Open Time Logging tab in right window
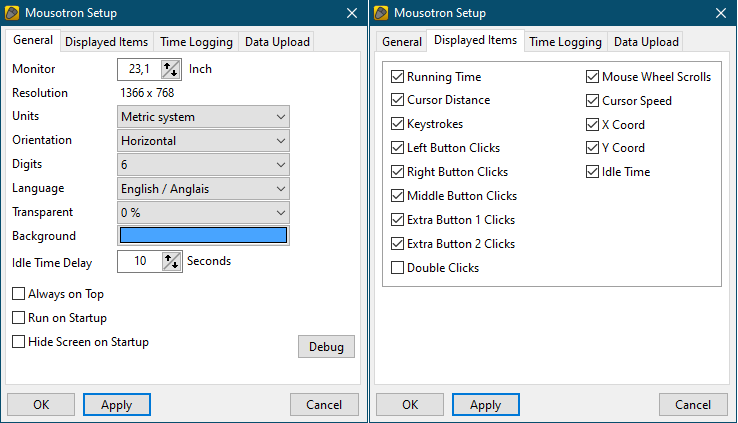The width and height of the screenshot is (738, 423). [x=565, y=42]
